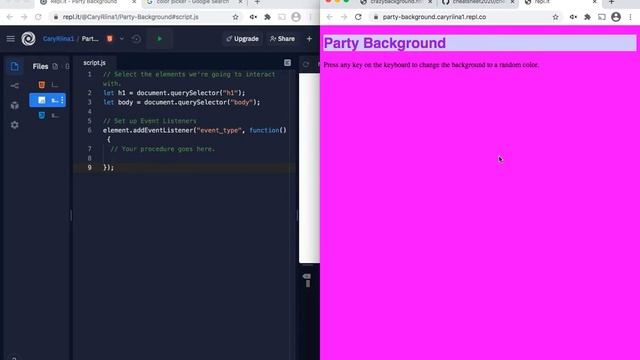Place cursor at '});' on line 9
This screenshot has height=360, width=640.
tap(109, 168)
